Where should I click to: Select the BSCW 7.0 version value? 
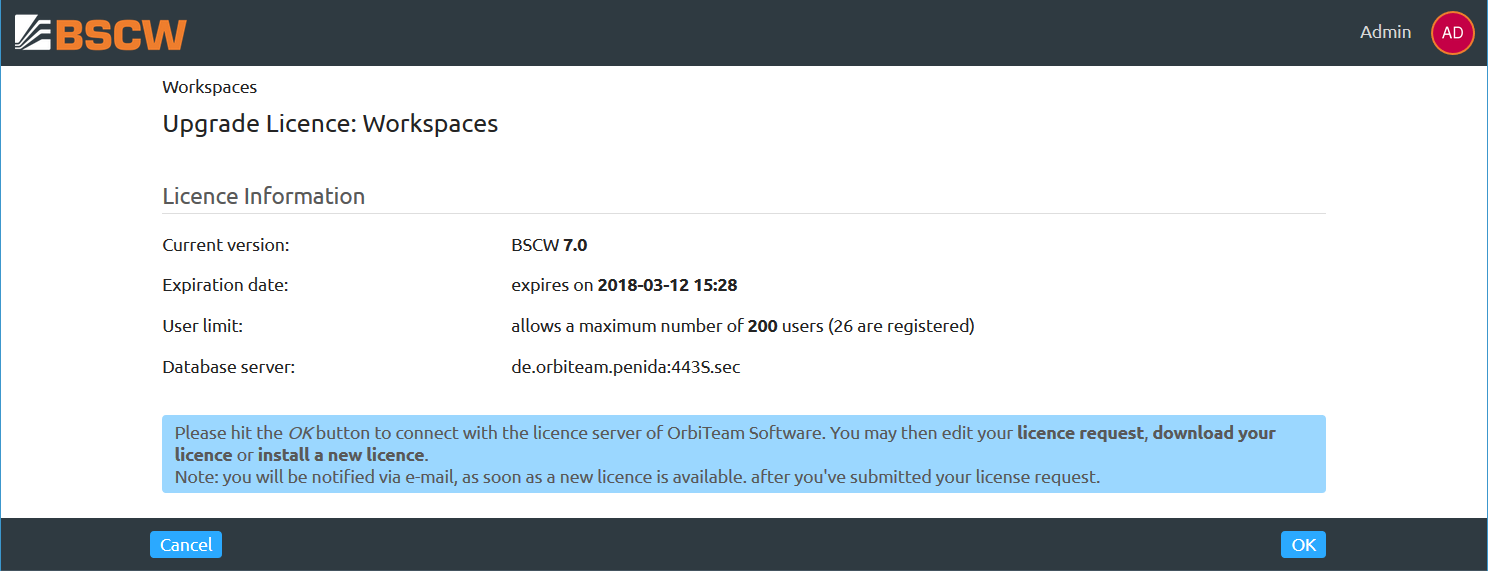tap(549, 245)
